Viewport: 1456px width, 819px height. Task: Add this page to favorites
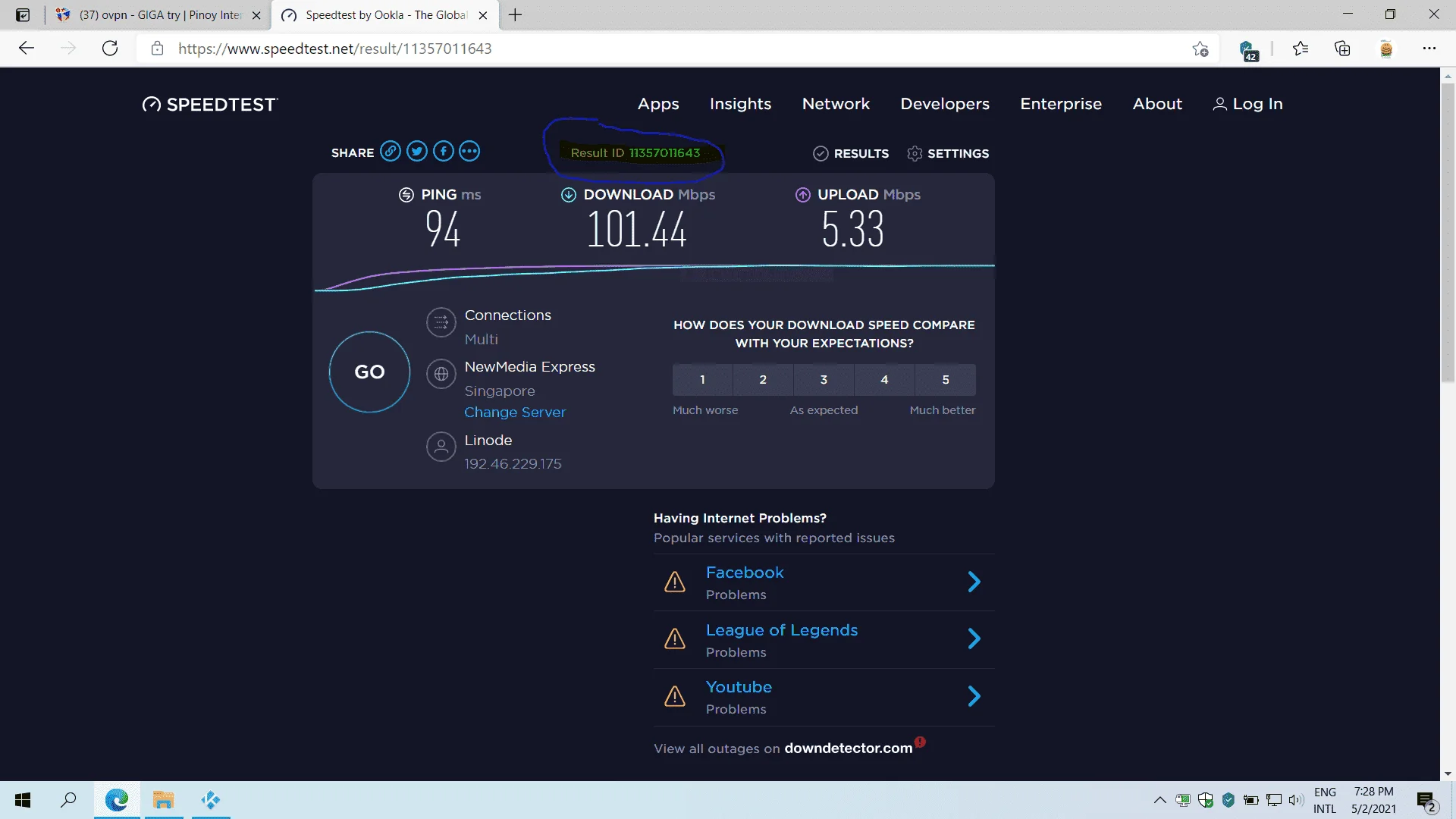click(1200, 49)
